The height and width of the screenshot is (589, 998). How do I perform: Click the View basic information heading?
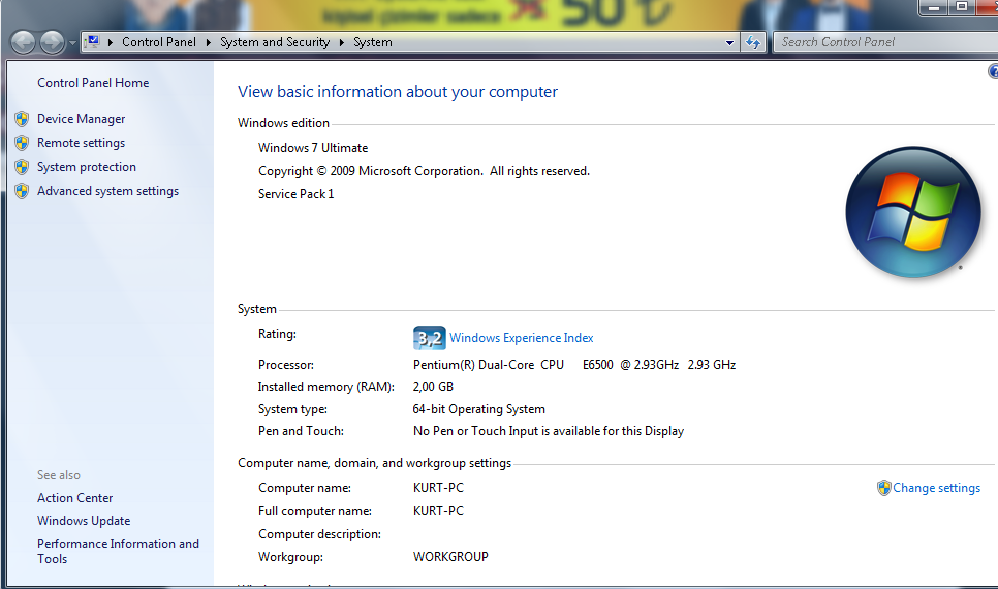pyautogui.click(x=398, y=92)
